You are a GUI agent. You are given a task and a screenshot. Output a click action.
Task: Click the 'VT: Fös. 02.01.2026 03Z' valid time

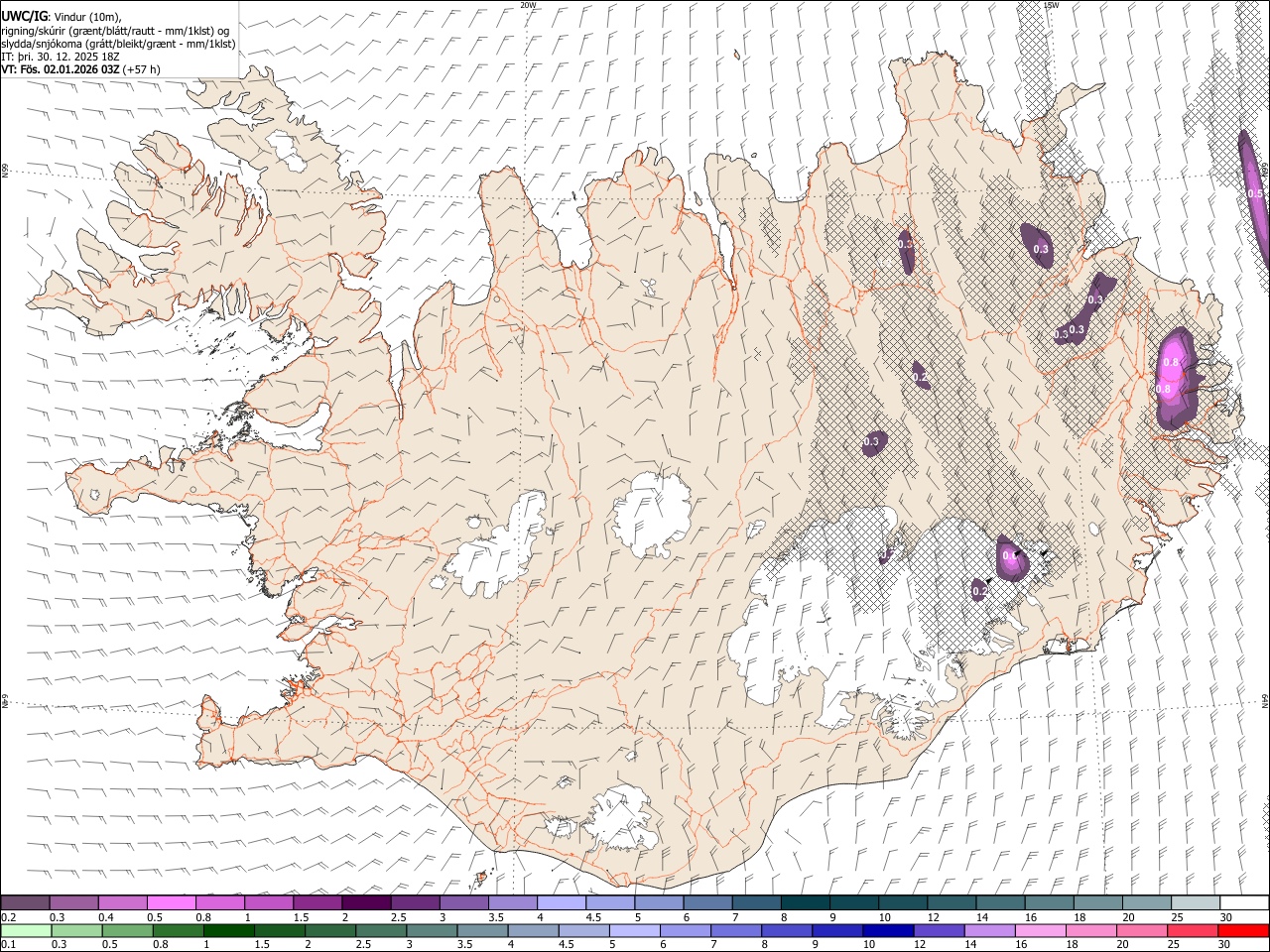tap(60, 69)
